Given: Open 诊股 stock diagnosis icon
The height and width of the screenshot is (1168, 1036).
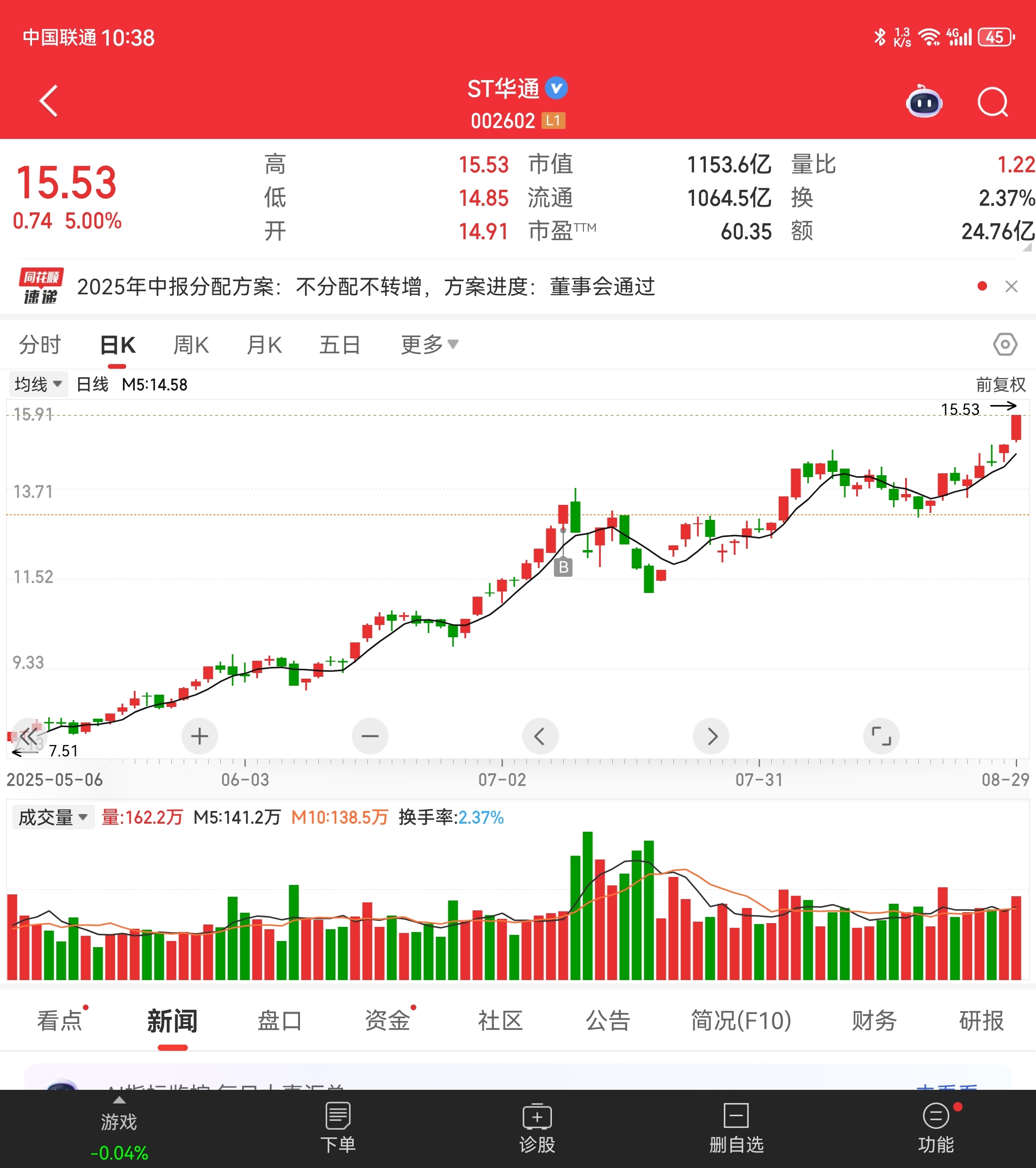Looking at the screenshot, I should coord(536,1128).
